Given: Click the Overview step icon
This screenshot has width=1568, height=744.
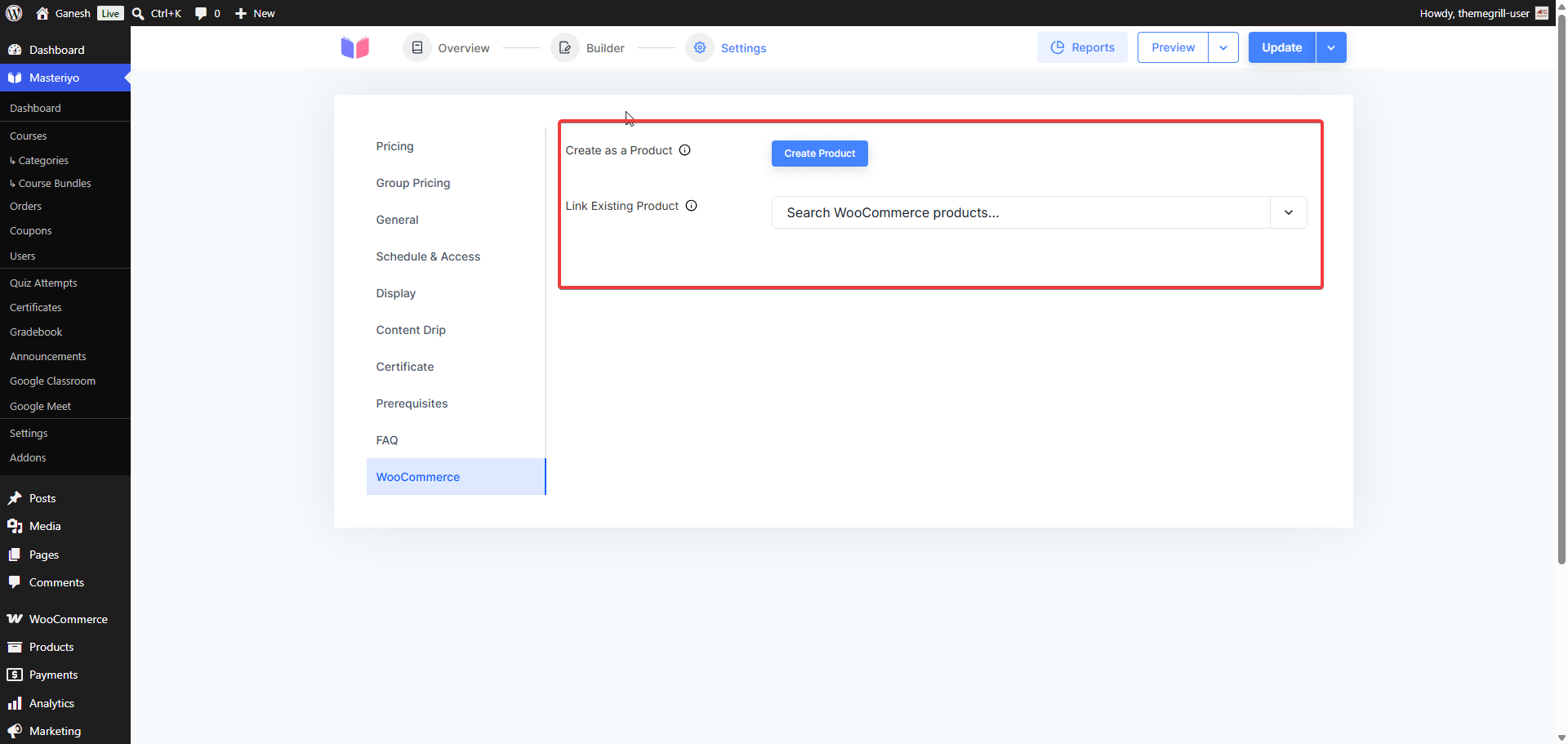Looking at the screenshot, I should (x=417, y=47).
